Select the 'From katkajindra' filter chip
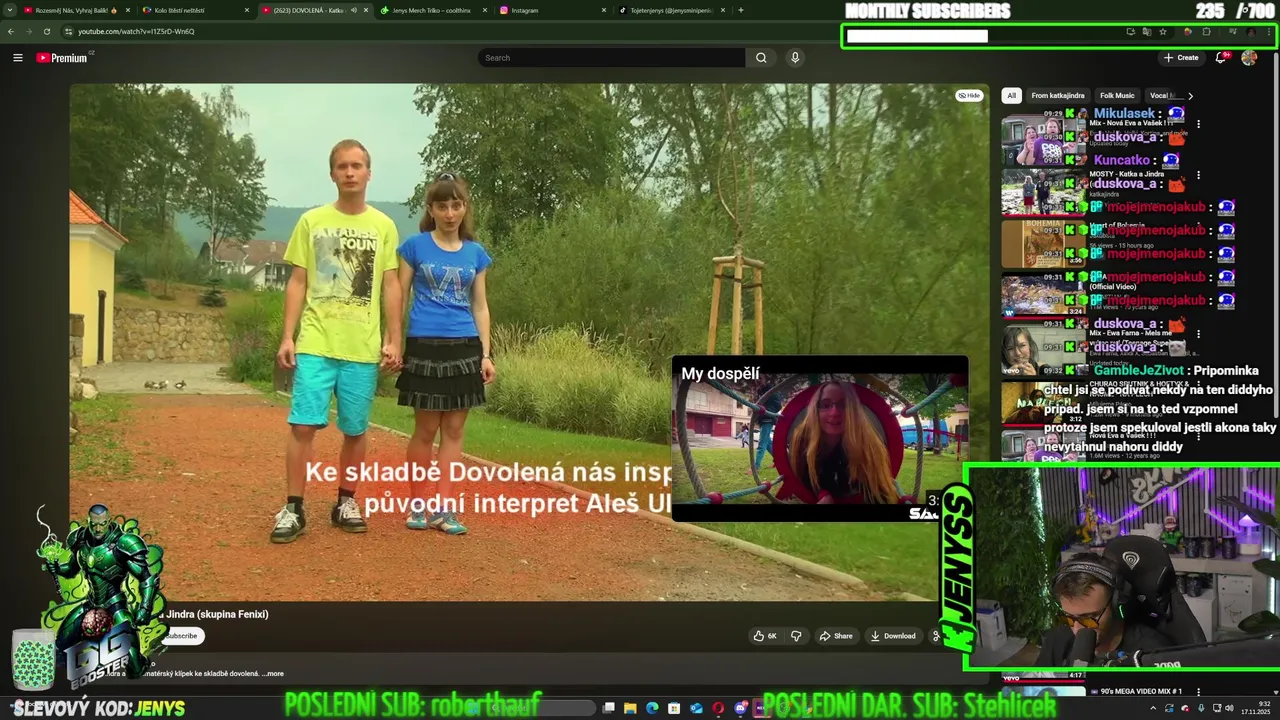Screen dimensions: 1280x720 point(1058,96)
